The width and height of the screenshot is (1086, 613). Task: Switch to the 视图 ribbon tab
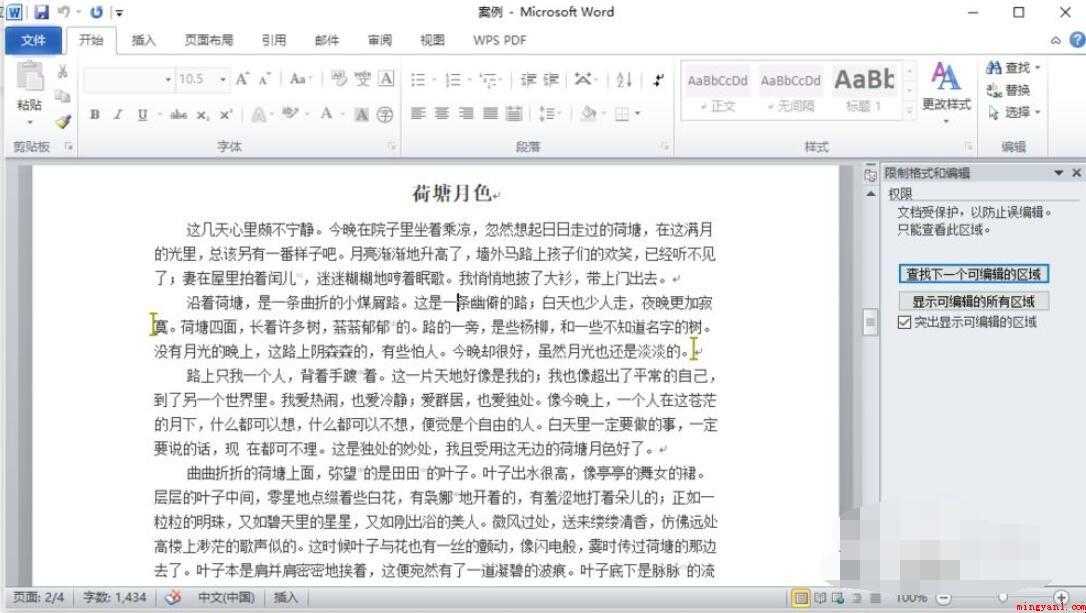coord(432,40)
